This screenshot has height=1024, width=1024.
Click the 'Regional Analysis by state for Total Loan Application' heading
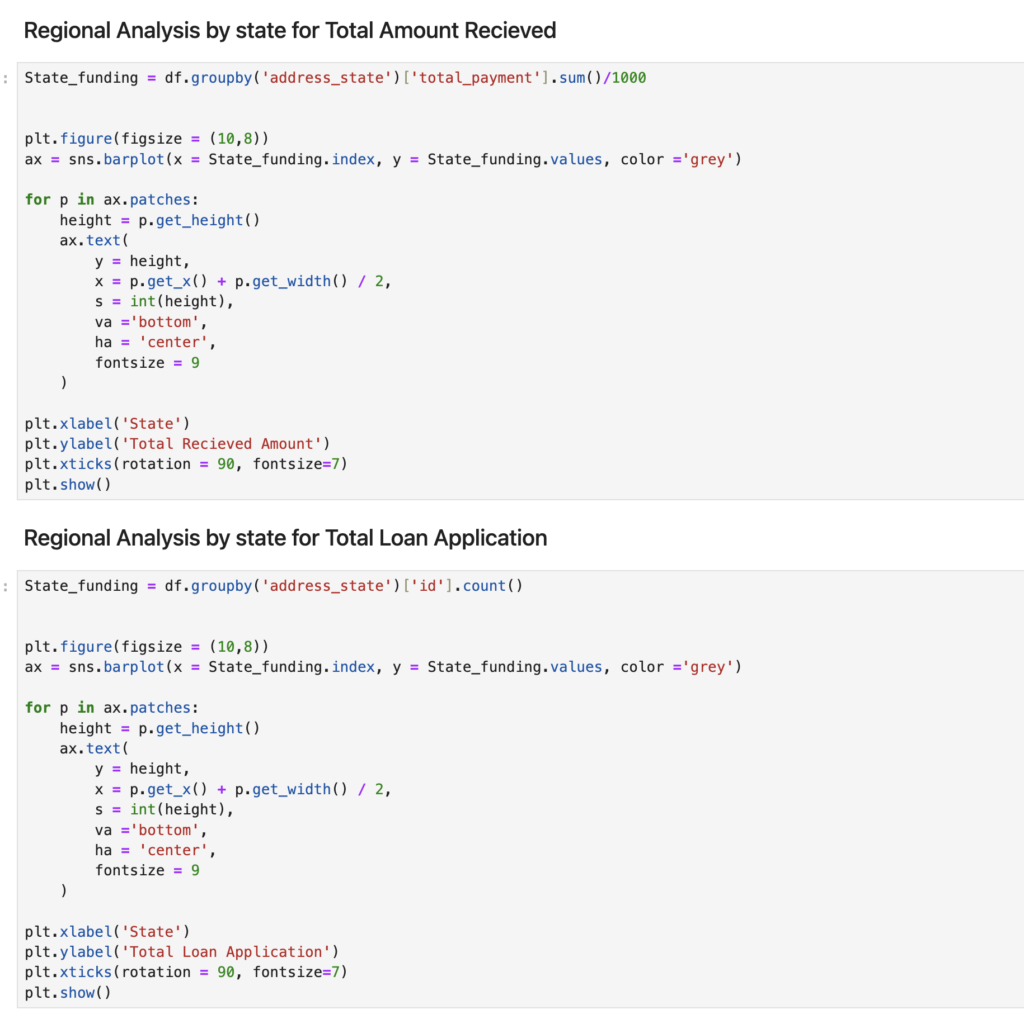coord(285,539)
